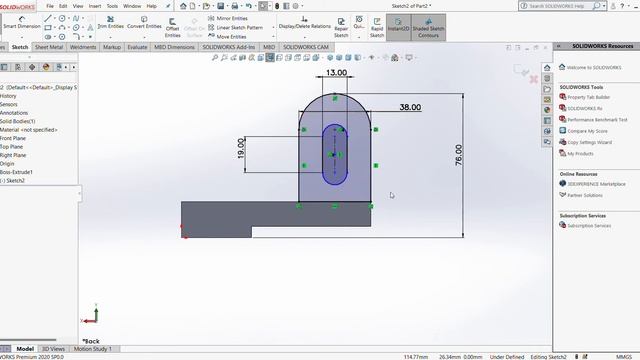Switch to the Evaluate tab
The image size is (640, 360).
[137, 47]
